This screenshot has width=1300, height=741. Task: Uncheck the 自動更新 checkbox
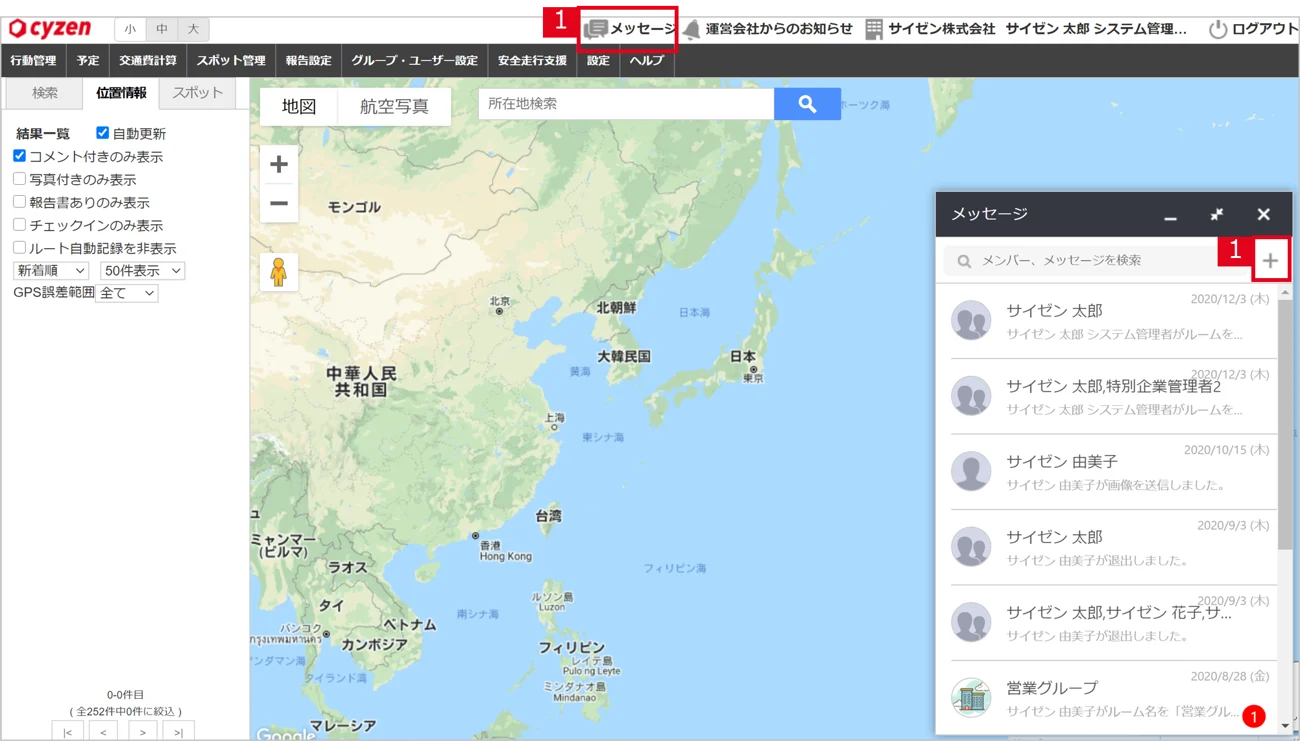(102, 133)
